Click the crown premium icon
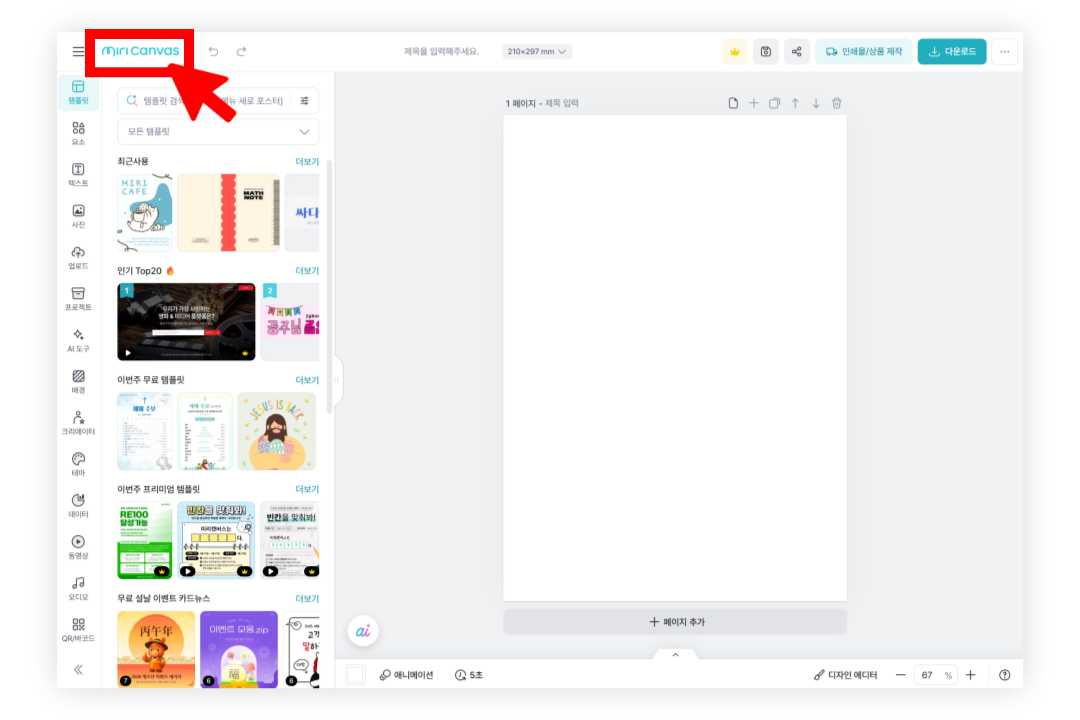 click(x=735, y=50)
